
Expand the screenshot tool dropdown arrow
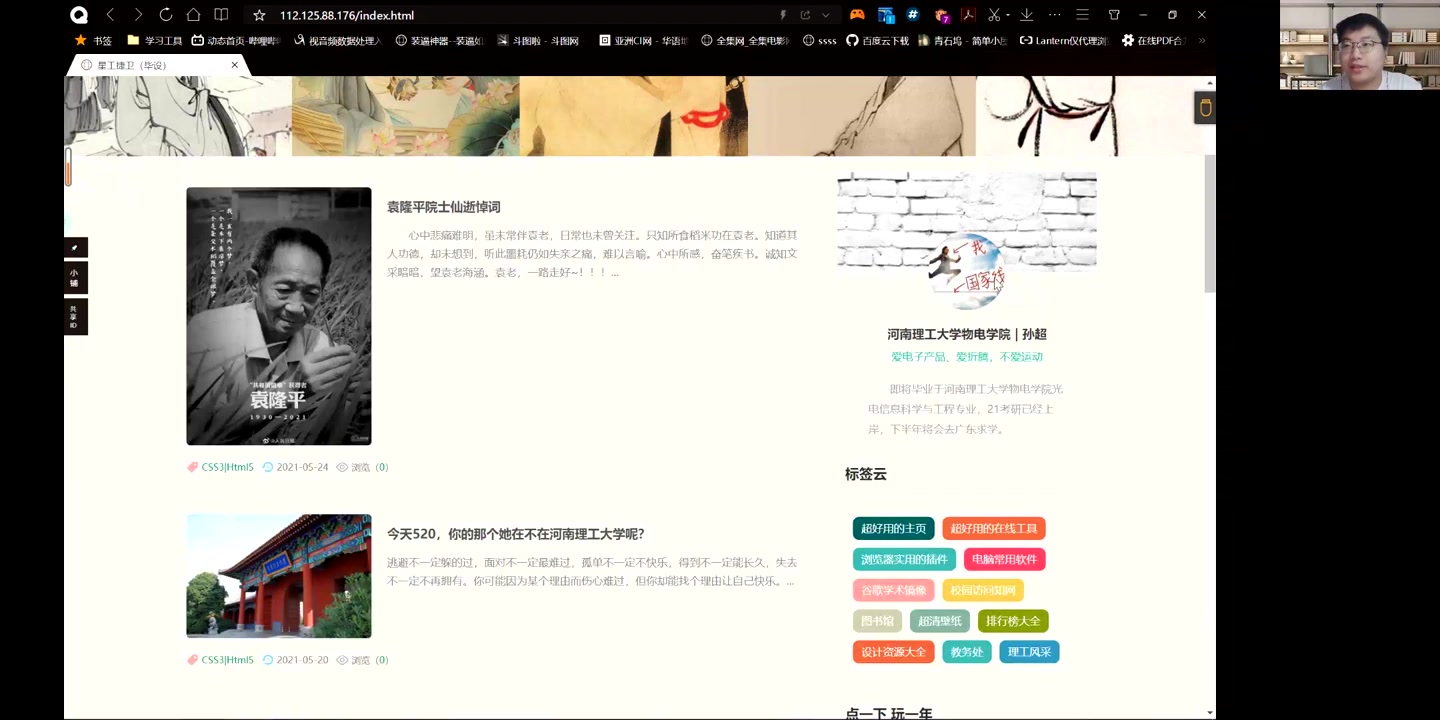tap(1008, 15)
